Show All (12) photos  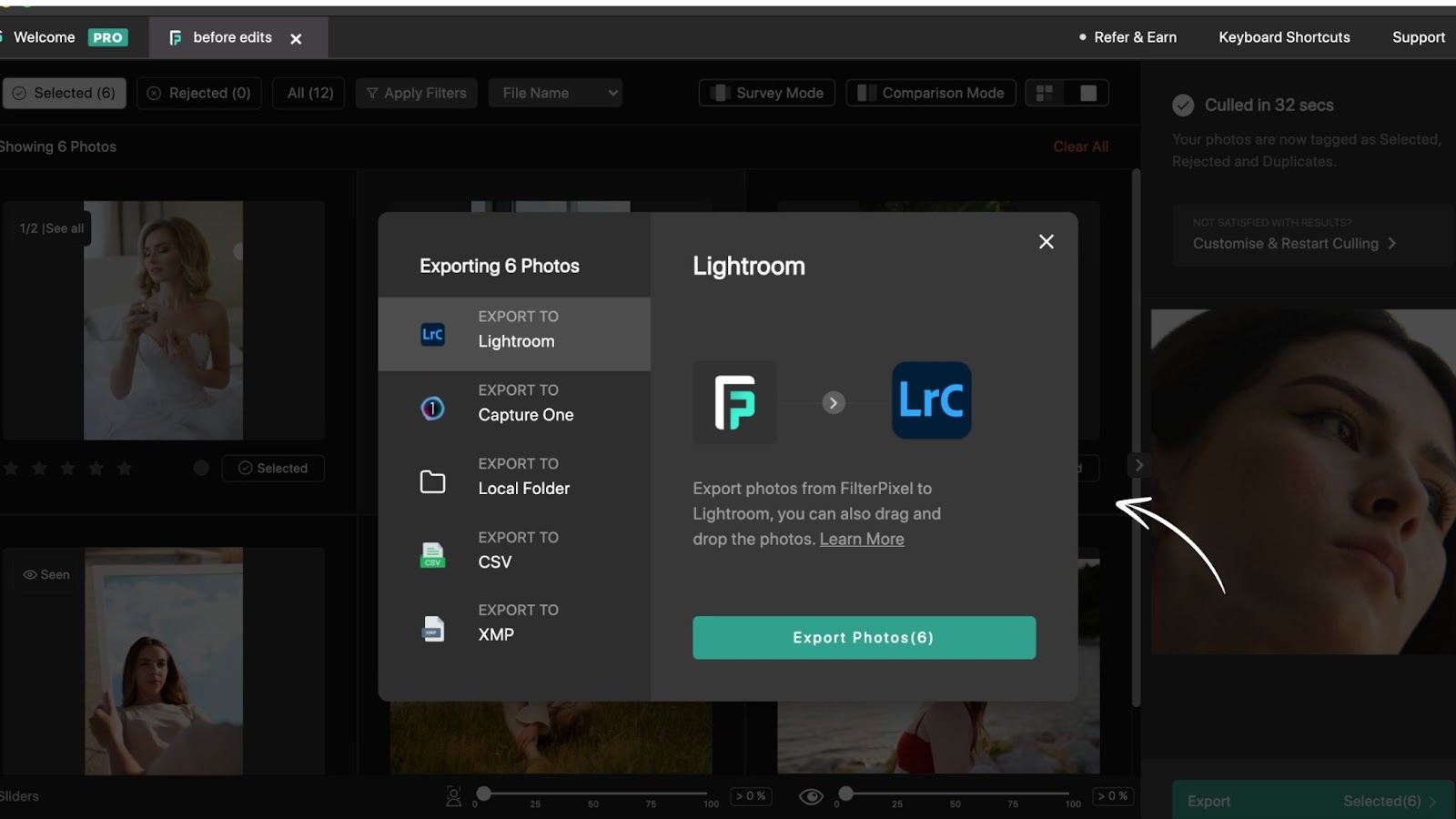click(x=309, y=93)
